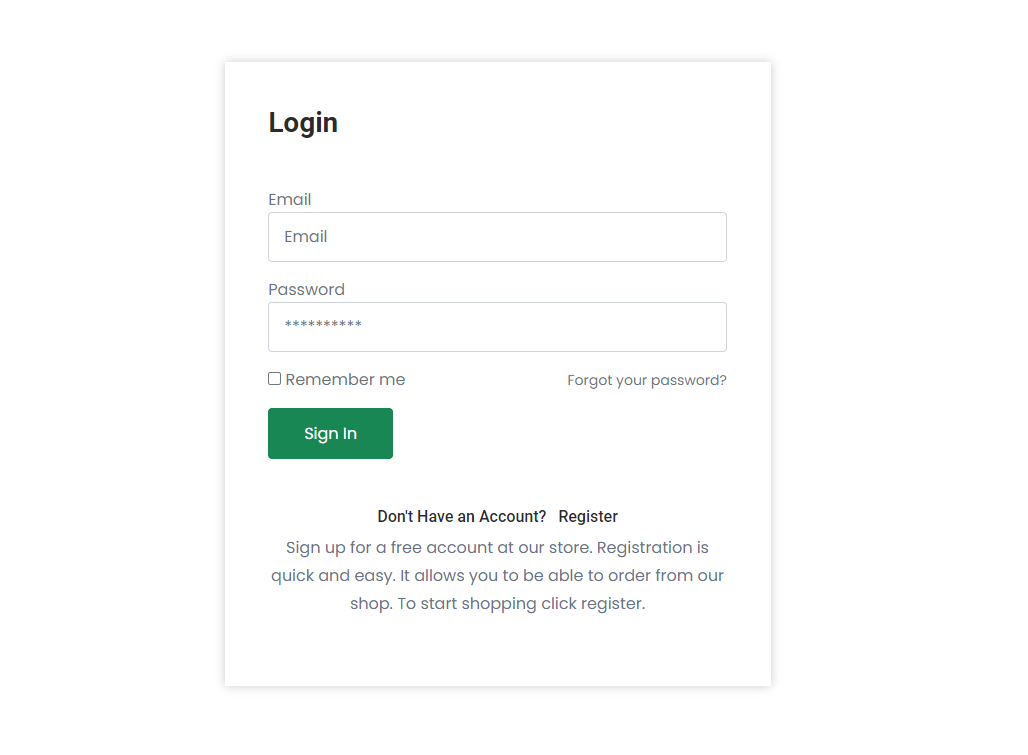Open the Register link

tap(588, 516)
